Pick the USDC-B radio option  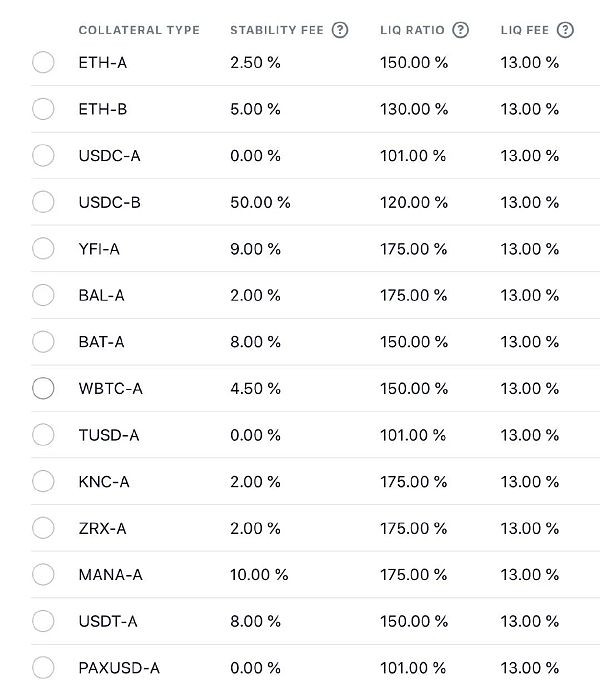pyautogui.click(x=43, y=202)
